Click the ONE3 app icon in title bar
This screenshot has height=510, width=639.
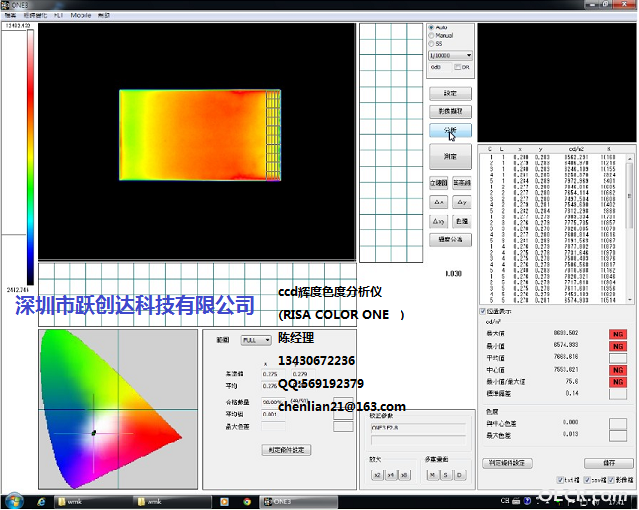point(5,5)
